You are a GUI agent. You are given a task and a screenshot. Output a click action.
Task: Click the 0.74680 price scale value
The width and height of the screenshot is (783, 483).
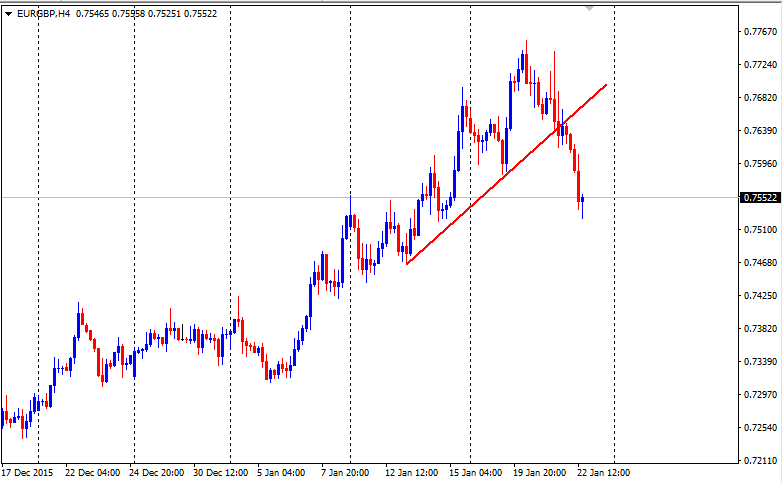tap(761, 263)
